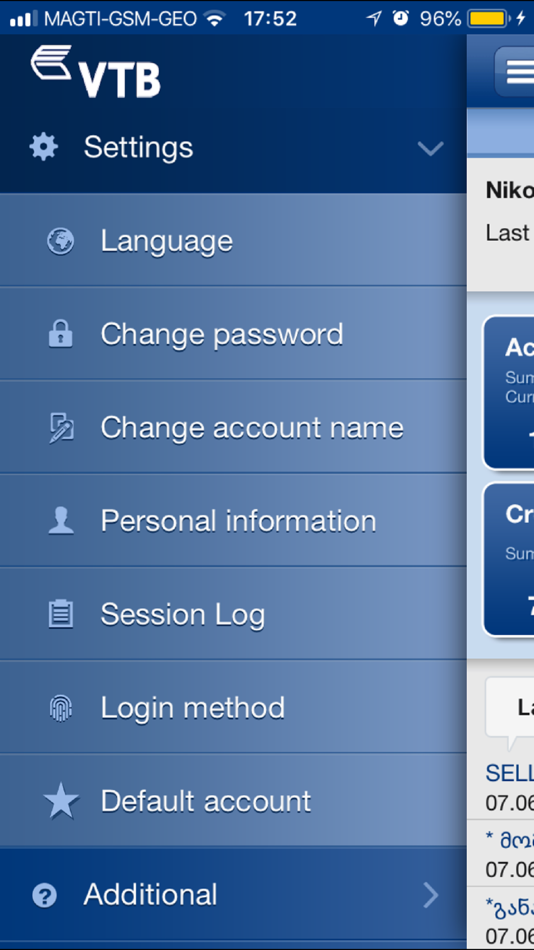Tap the clipboard icon for Session Log
The image size is (534, 950).
click(x=61, y=614)
